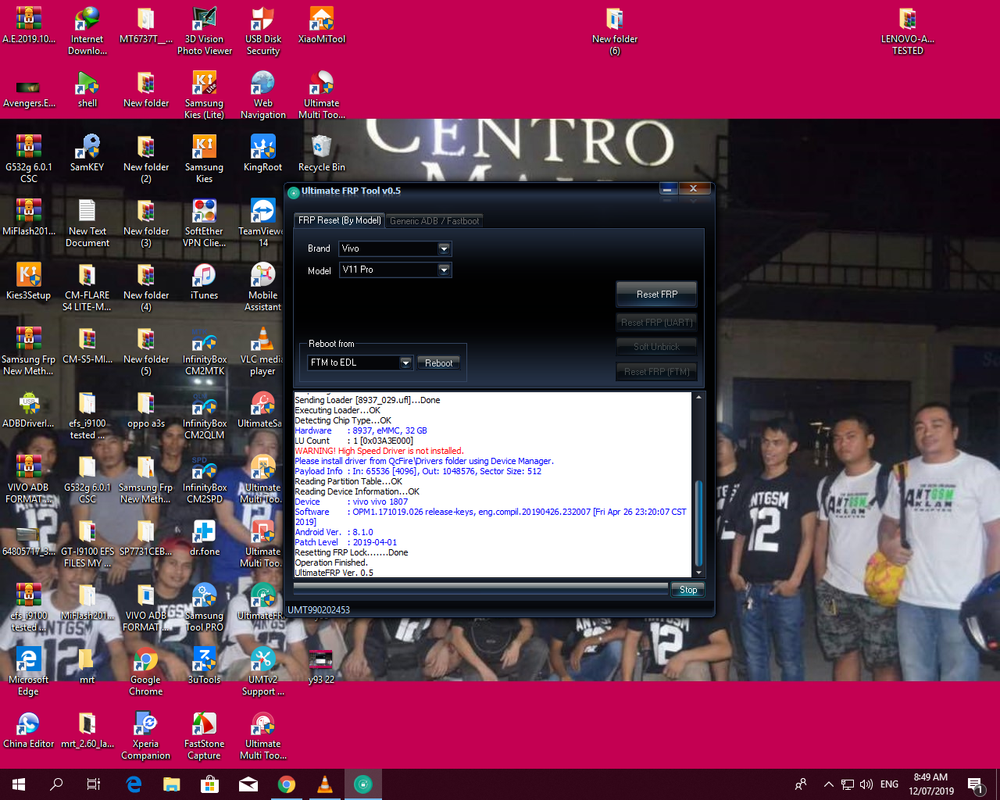This screenshot has height=800, width=1000.
Task: Open FastStone Capture shortcut
Action: click(204, 736)
